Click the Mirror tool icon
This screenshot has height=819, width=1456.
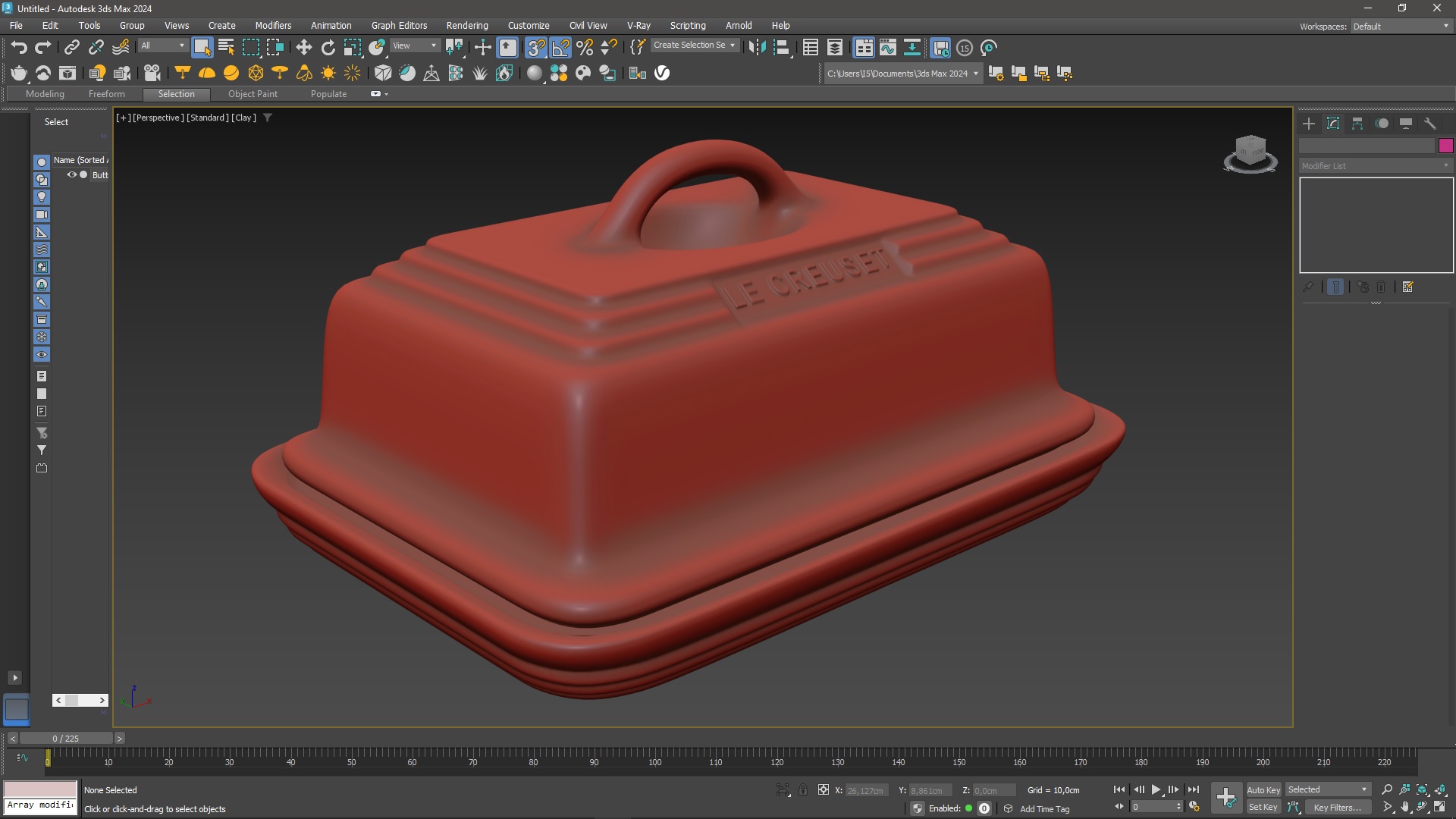pos(757,48)
